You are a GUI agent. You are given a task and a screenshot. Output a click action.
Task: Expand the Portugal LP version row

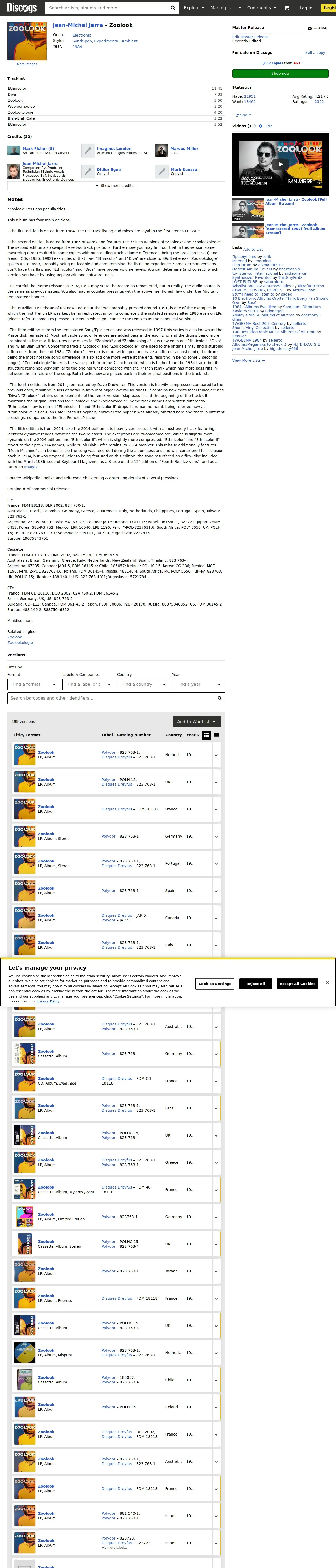pyautogui.click(x=216, y=864)
